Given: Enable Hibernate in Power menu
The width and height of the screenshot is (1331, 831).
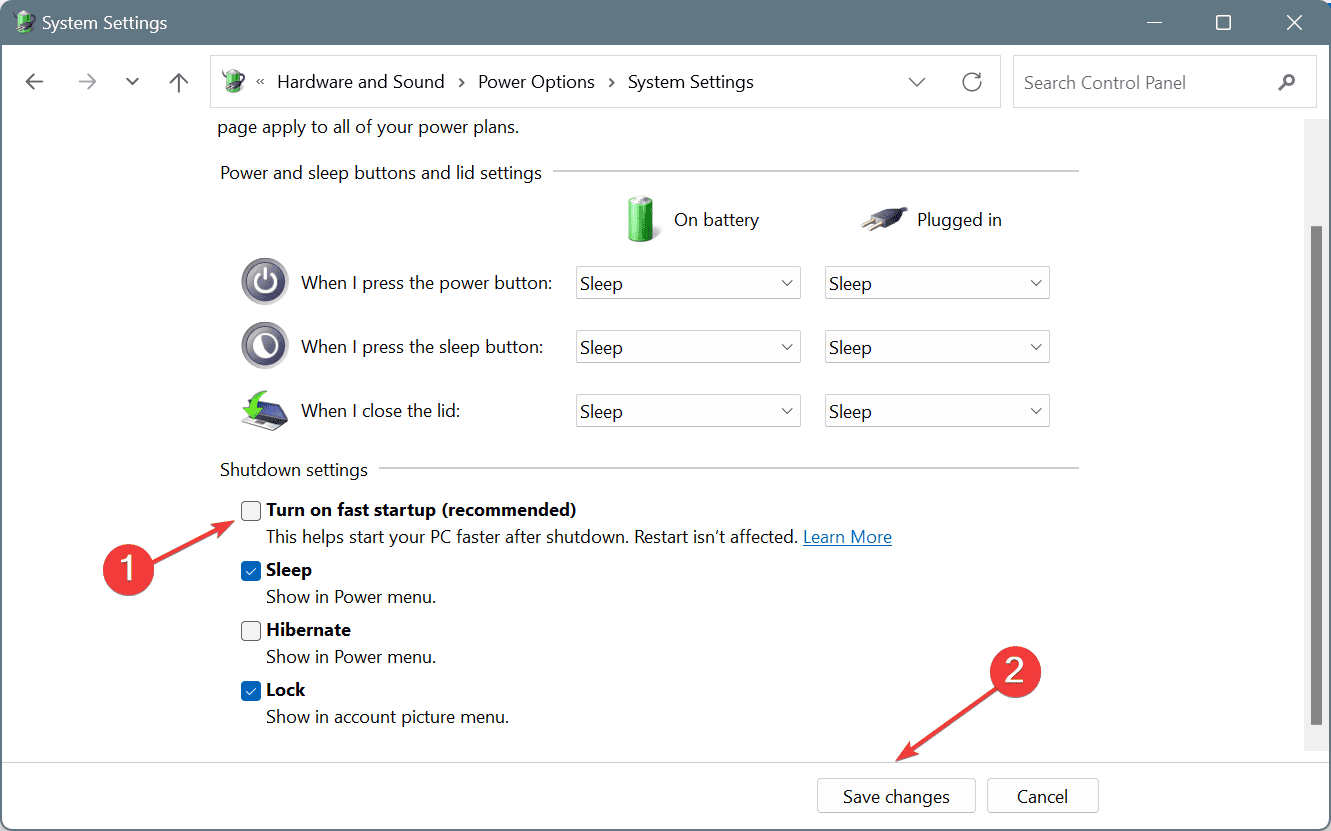Looking at the screenshot, I should click(250, 630).
